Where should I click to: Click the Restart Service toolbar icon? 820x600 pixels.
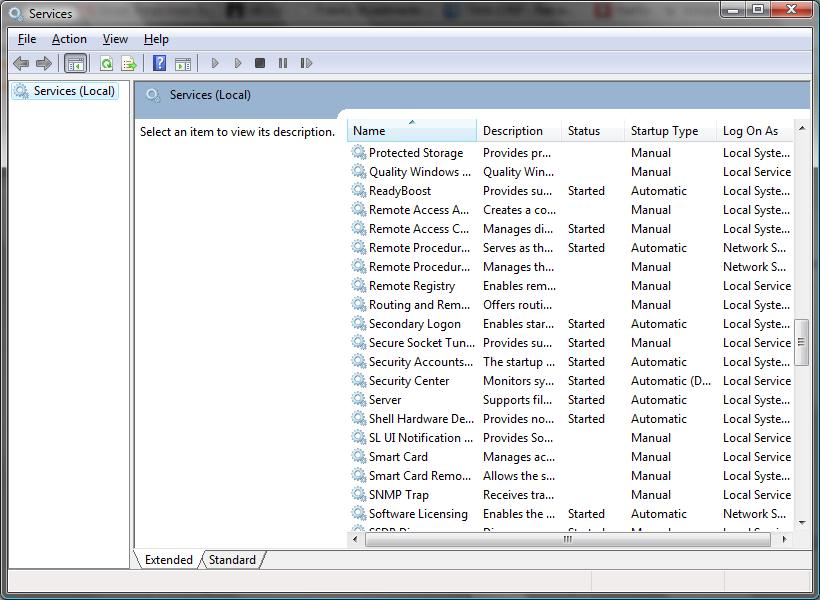(x=307, y=62)
